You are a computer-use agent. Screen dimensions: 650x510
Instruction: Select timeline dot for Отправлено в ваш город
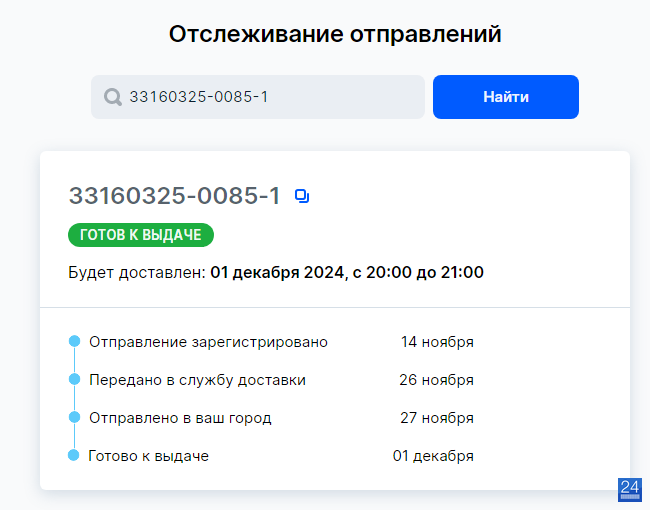point(74,417)
